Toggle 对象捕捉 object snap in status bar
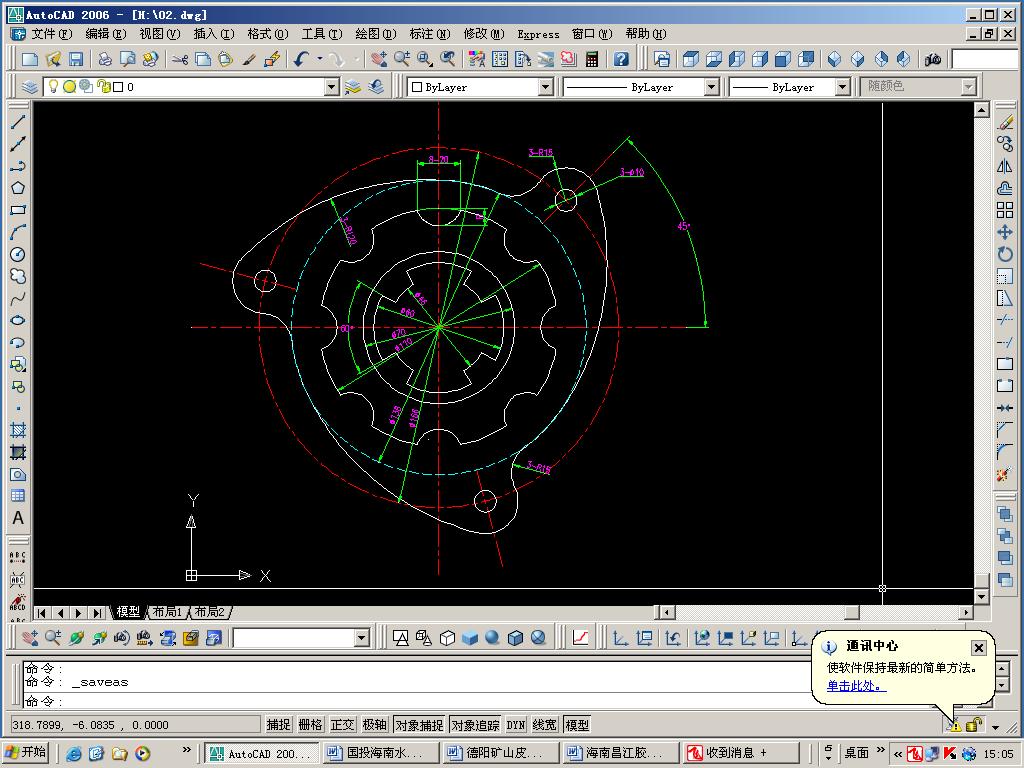Image resolution: width=1024 pixels, height=768 pixels. (x=419, y=725)
